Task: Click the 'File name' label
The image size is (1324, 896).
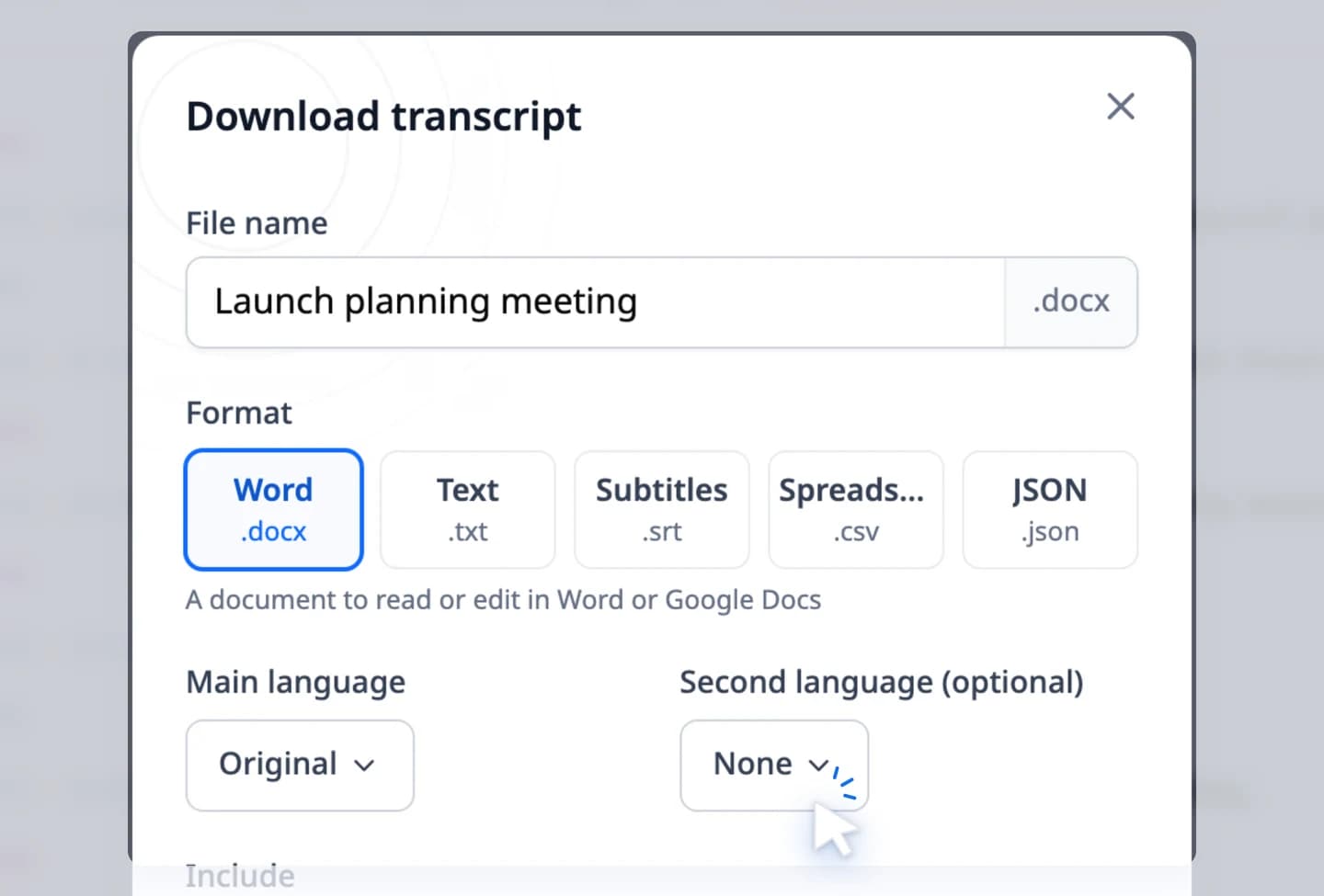Action: pos(257,223)
